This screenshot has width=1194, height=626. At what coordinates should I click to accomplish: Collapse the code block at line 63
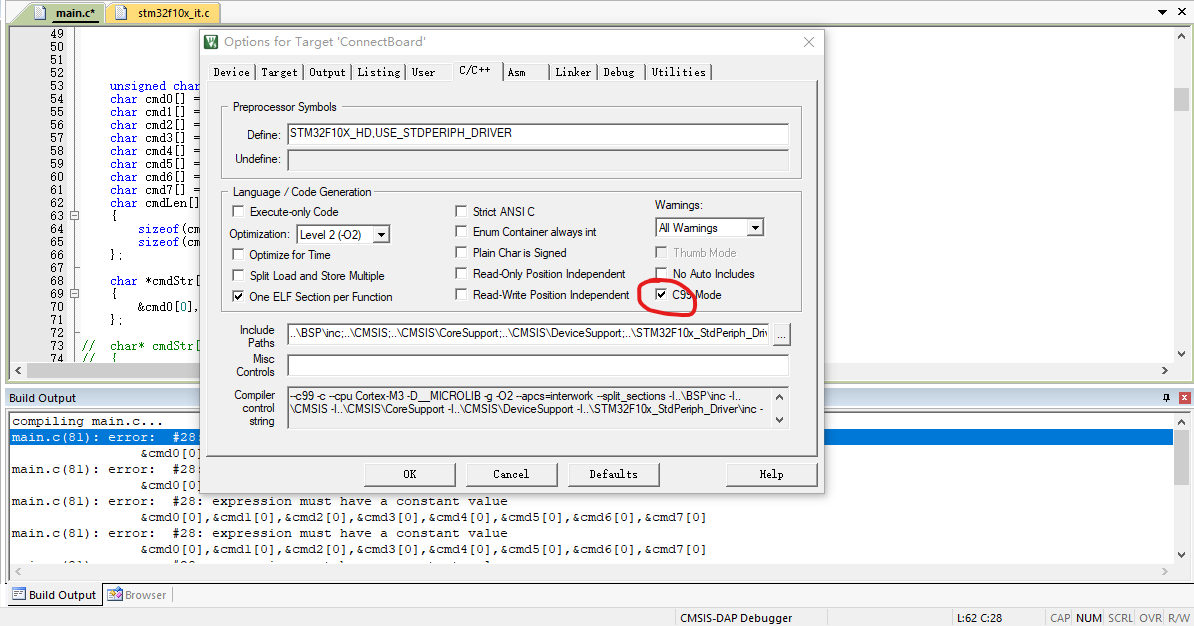(75, 214)
